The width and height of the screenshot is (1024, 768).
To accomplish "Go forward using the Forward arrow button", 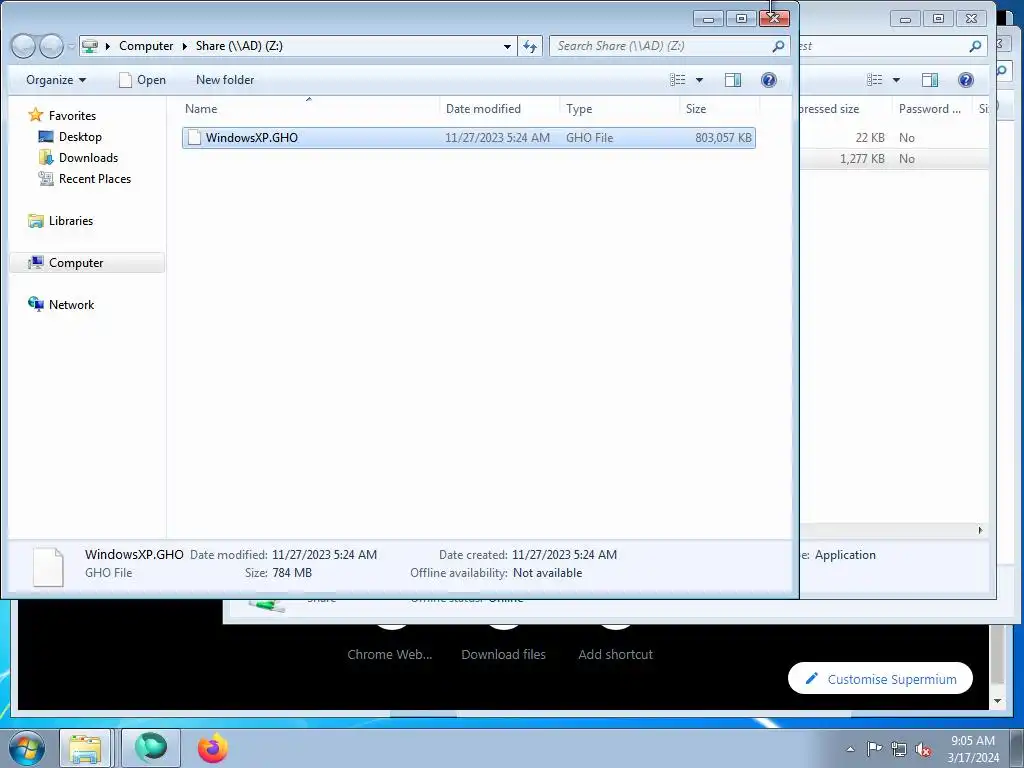I will coord(51,46).
